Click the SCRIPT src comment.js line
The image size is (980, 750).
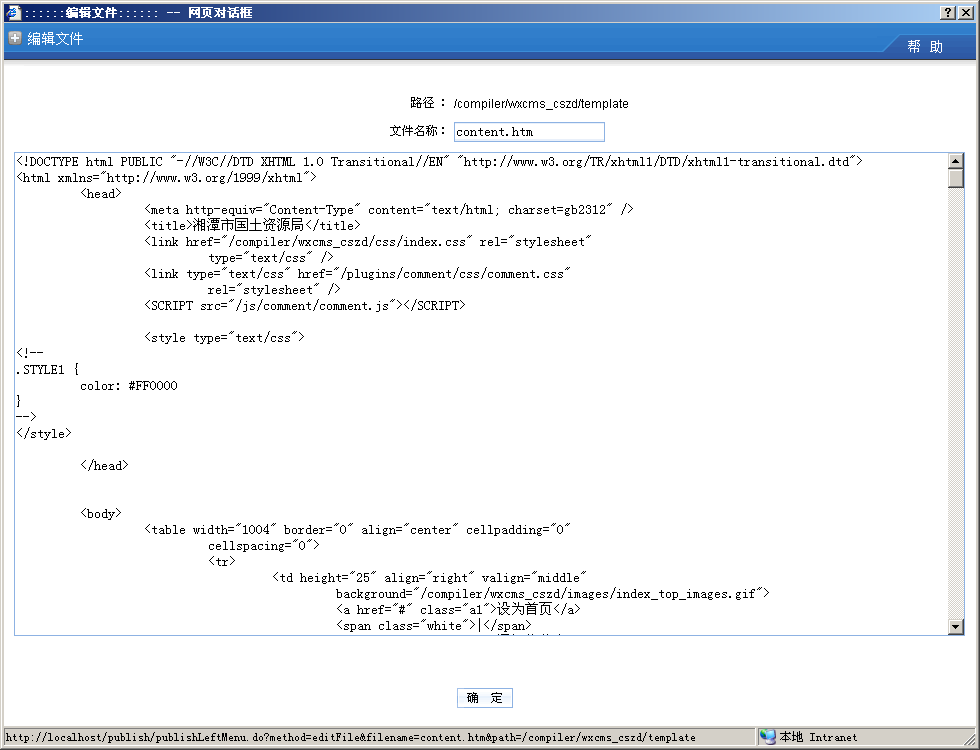[305, 306]
